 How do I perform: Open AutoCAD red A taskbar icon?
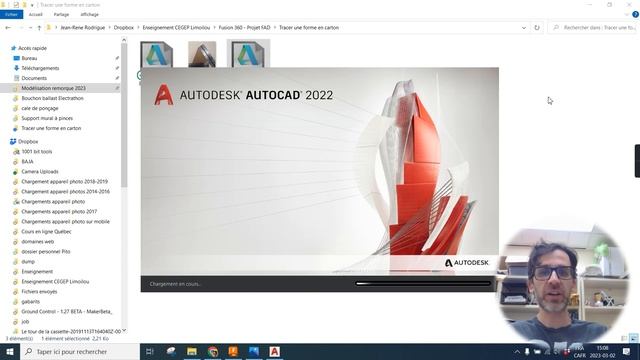coord(274,351)
